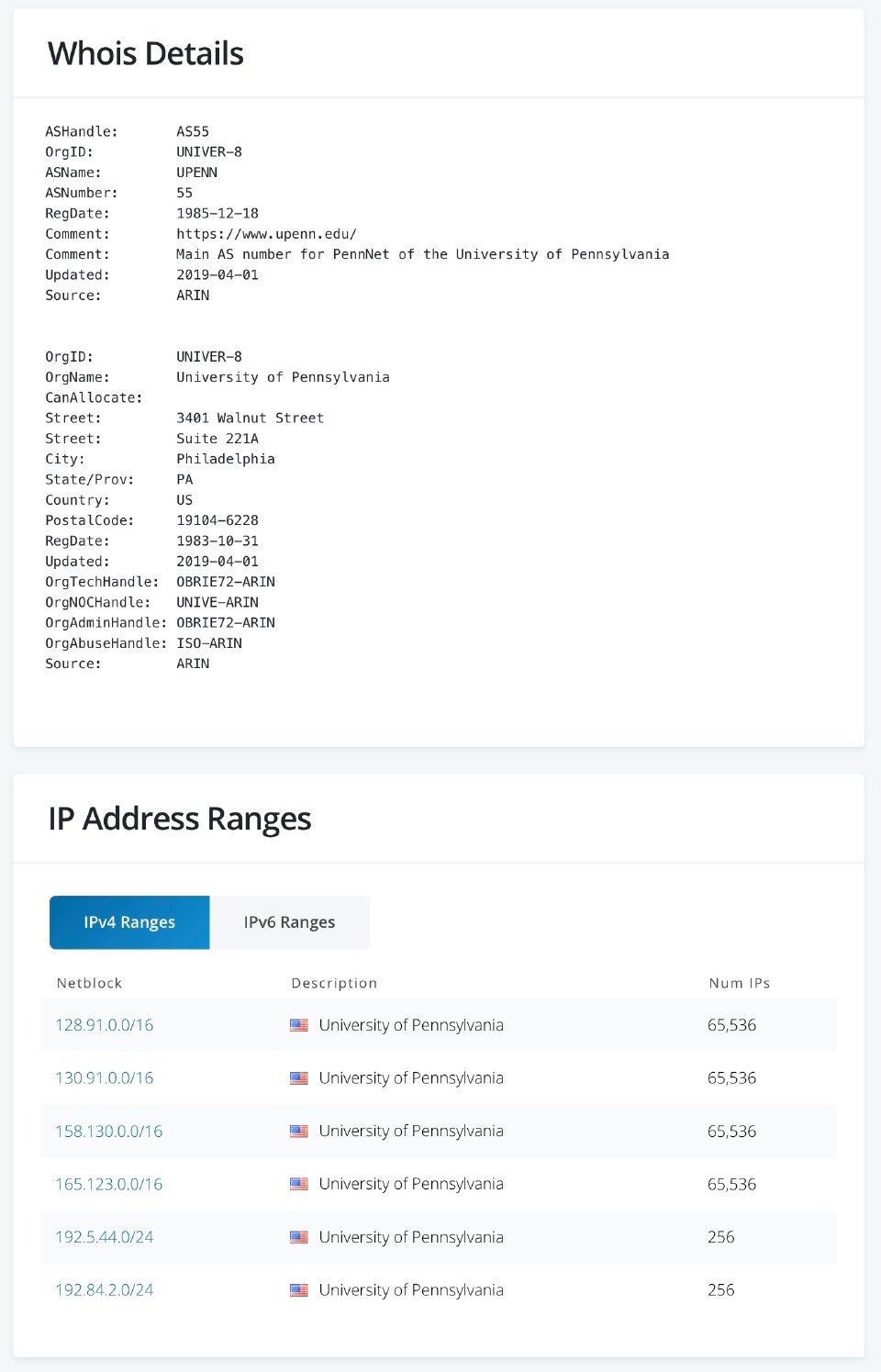The width and height of the screenshot is (881, 1372).
Task: Click the IP Address Ranges heading
Action: (180, 819)
